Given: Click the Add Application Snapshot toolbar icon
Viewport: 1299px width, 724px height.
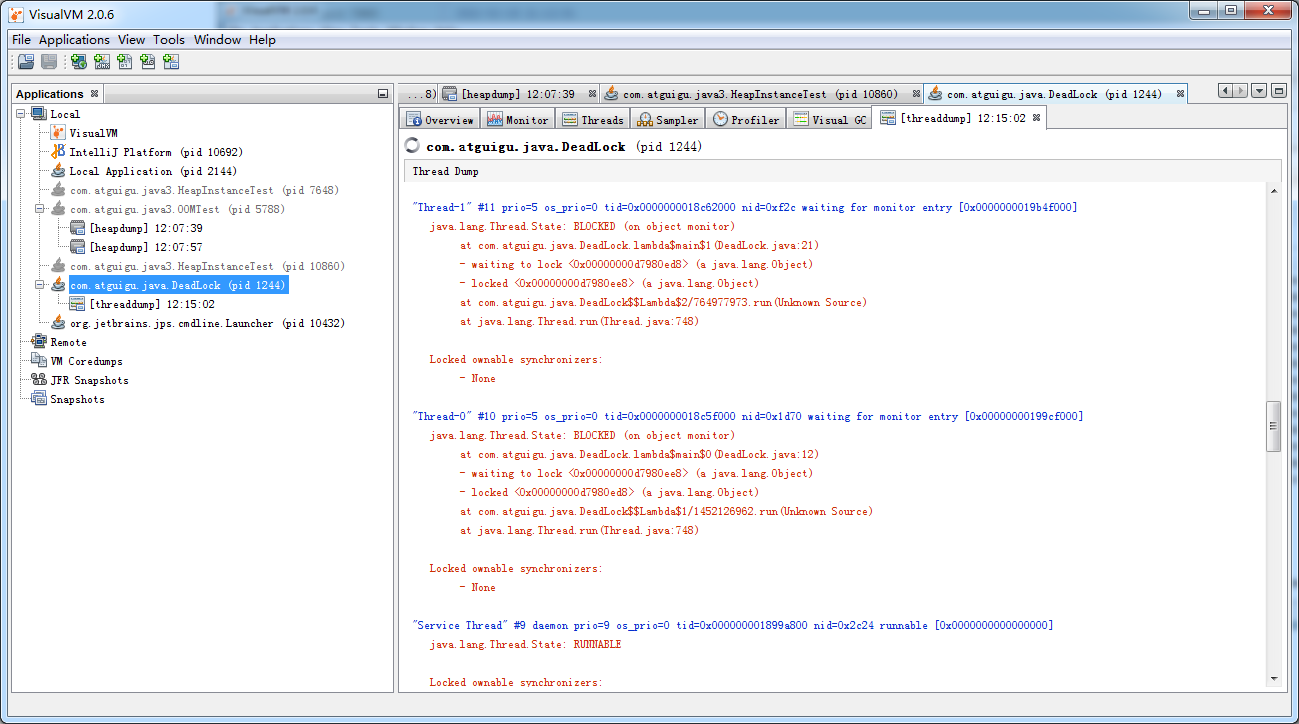Looking at the screenshot, I should [x=171, y=62].
